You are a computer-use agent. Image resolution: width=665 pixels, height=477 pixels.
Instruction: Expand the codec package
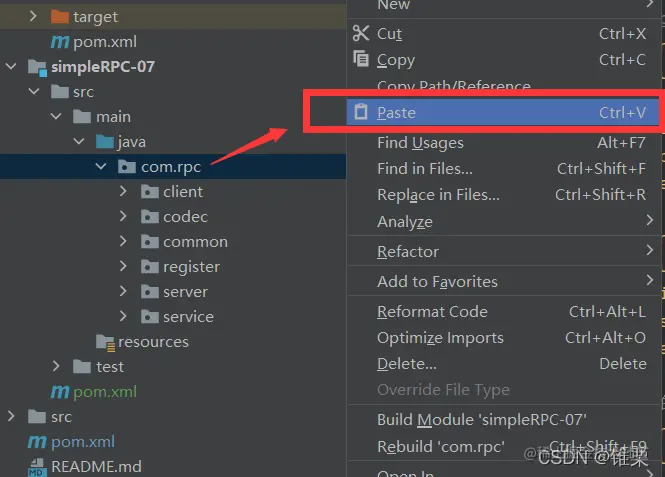tap(123, 216)
